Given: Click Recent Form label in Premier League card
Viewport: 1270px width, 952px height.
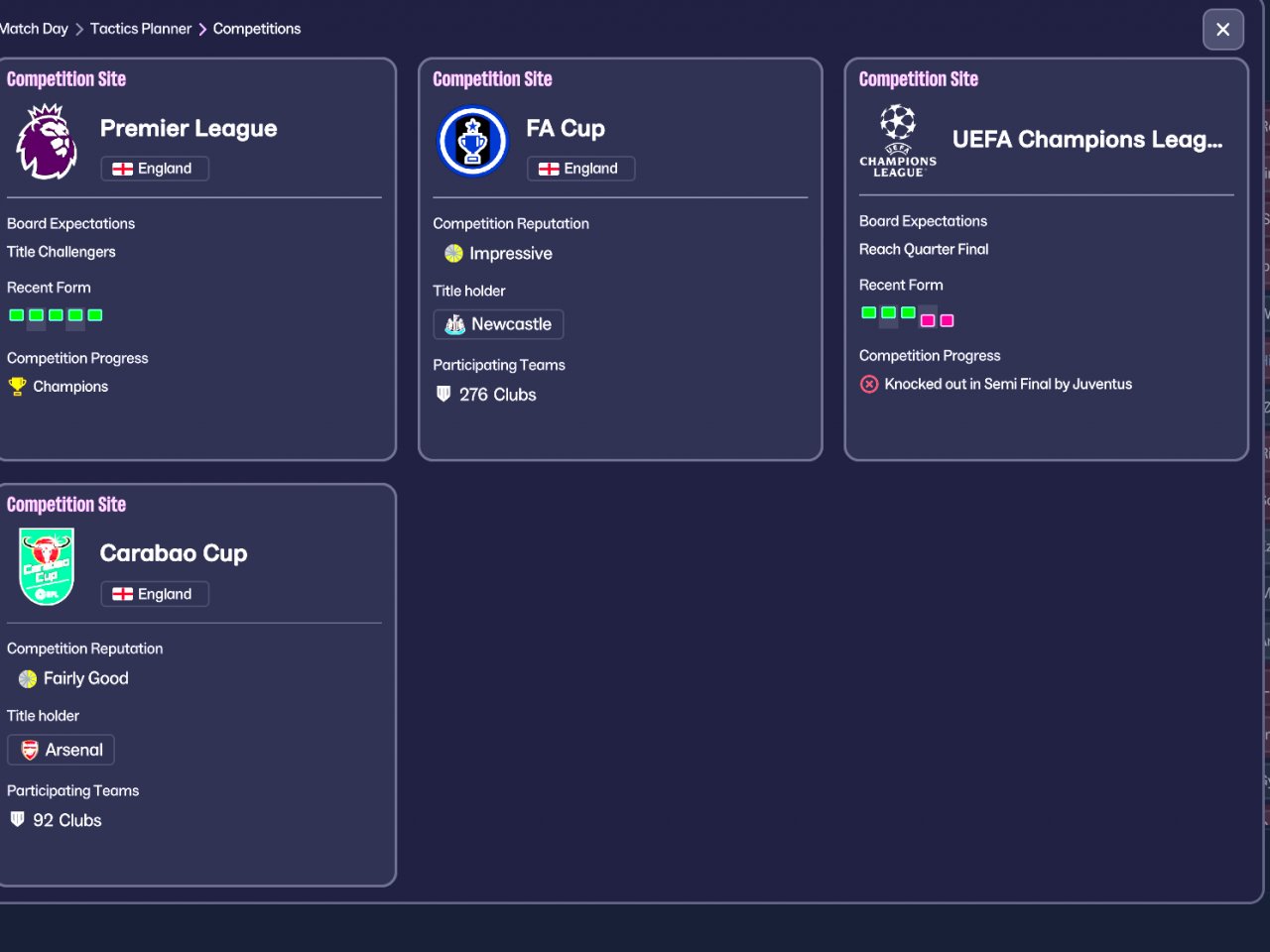Looking at the screenshot, I should [49, 288].
